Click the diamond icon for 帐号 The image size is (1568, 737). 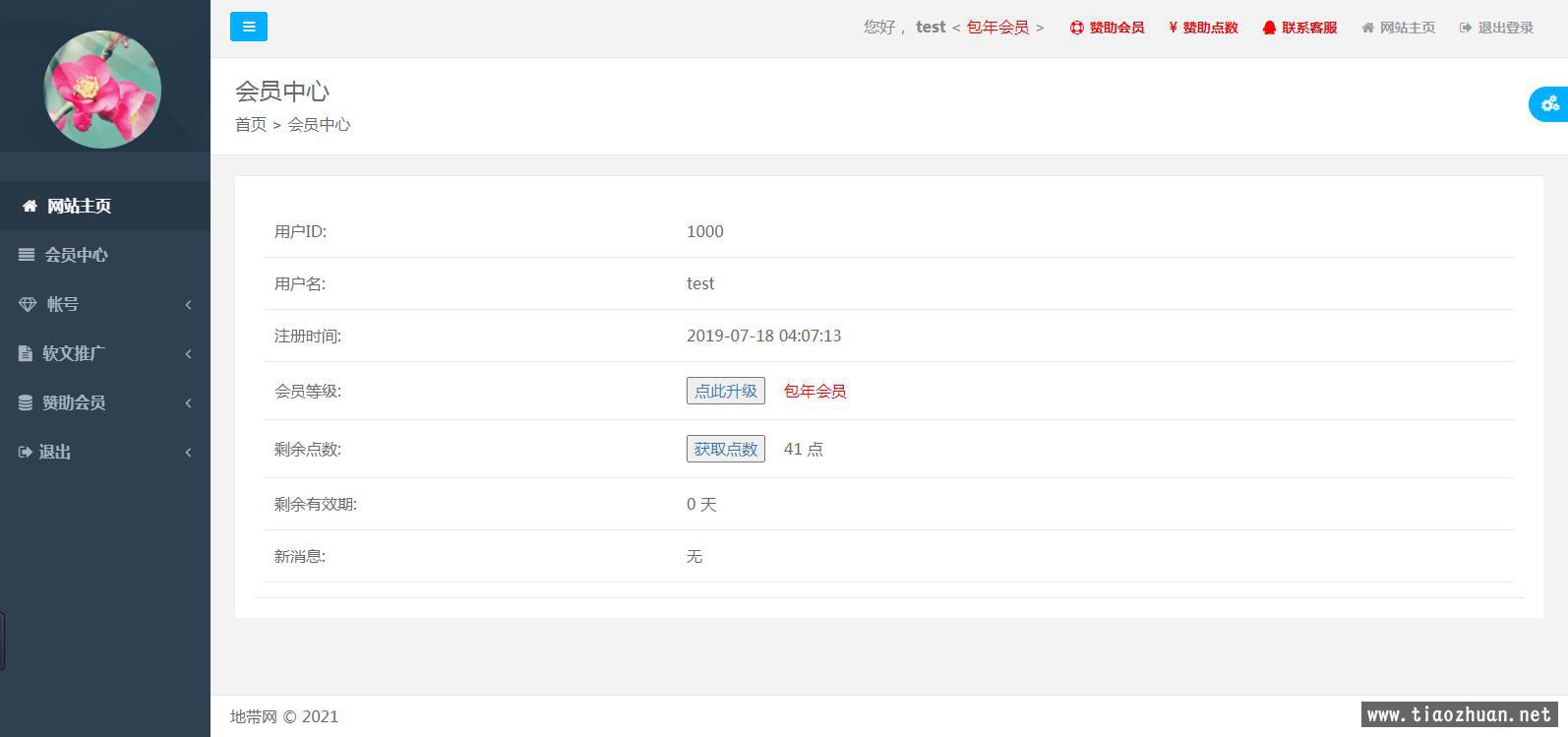click(x=28, y=305)
